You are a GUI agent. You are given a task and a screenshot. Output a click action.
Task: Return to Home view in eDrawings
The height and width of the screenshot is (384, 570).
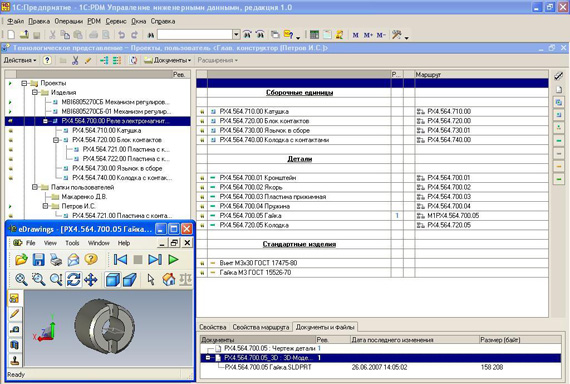[x=169, y=279]
